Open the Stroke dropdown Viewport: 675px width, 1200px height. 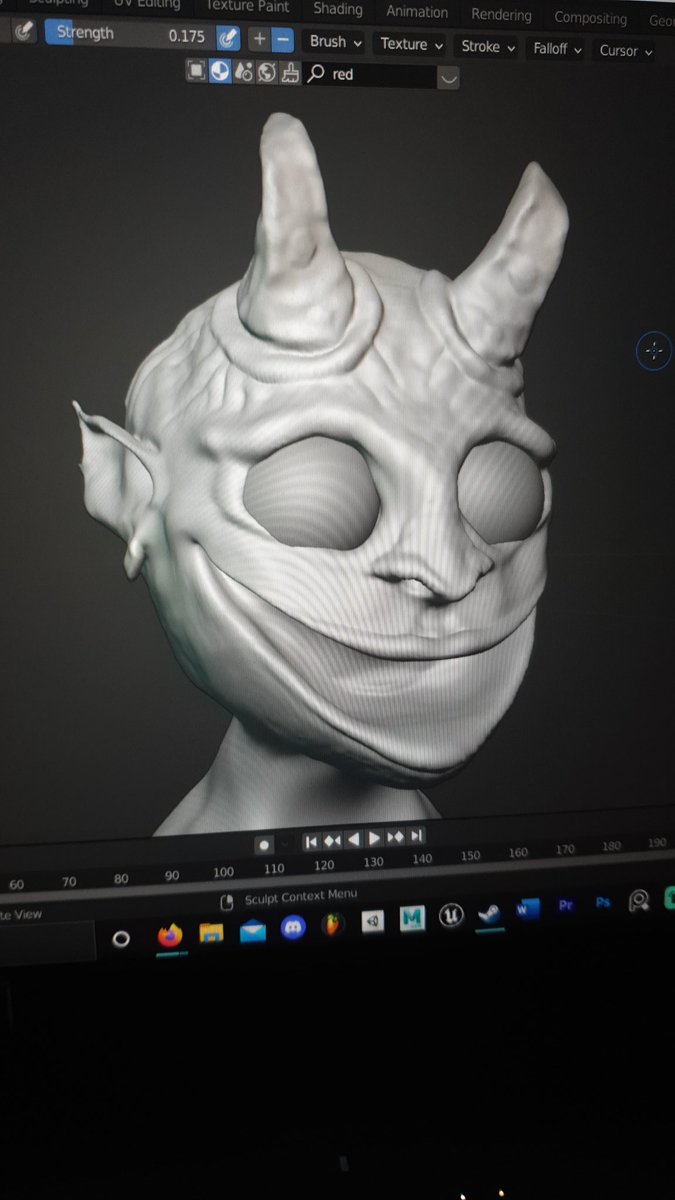click(488, 46)
